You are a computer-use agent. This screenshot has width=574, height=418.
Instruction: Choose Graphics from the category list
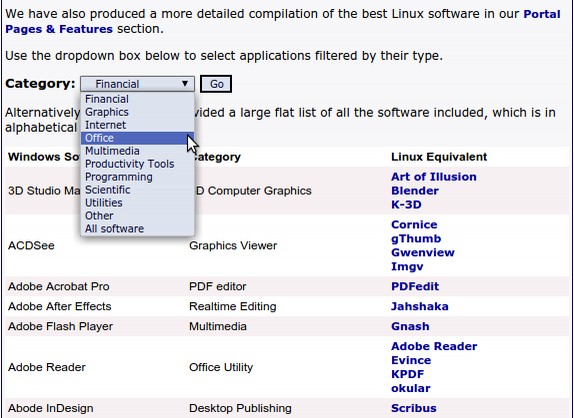pos(137,112)
